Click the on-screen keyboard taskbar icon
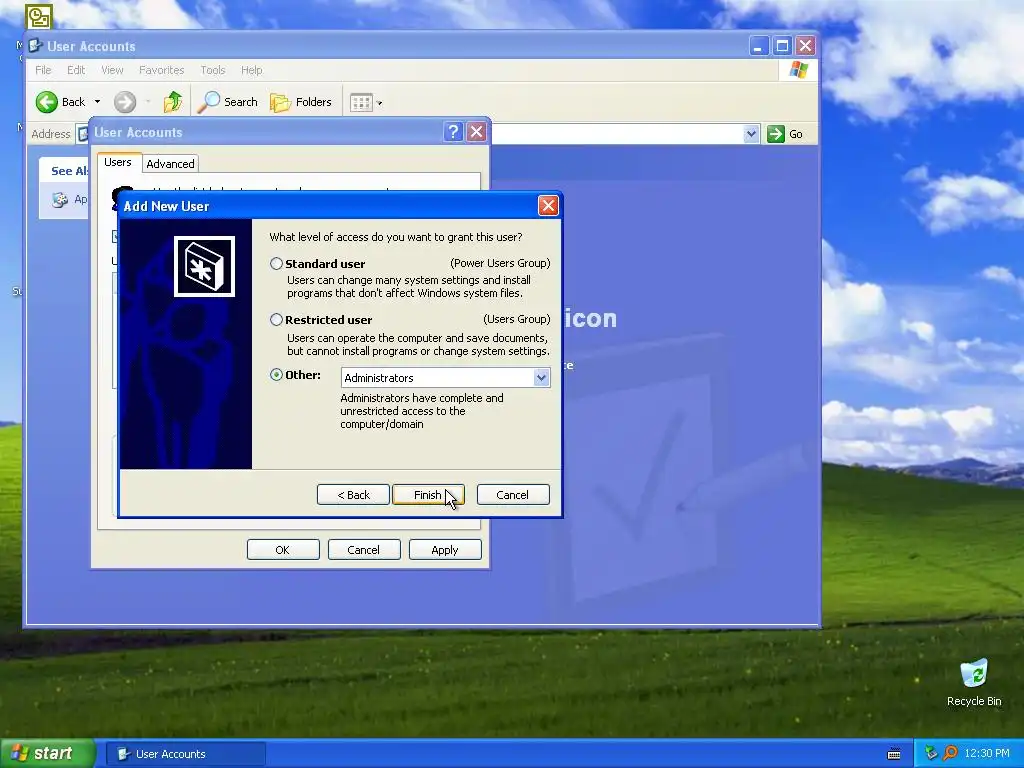Image resolution: width=1024 pixels, height=768 pixels. 894,754
